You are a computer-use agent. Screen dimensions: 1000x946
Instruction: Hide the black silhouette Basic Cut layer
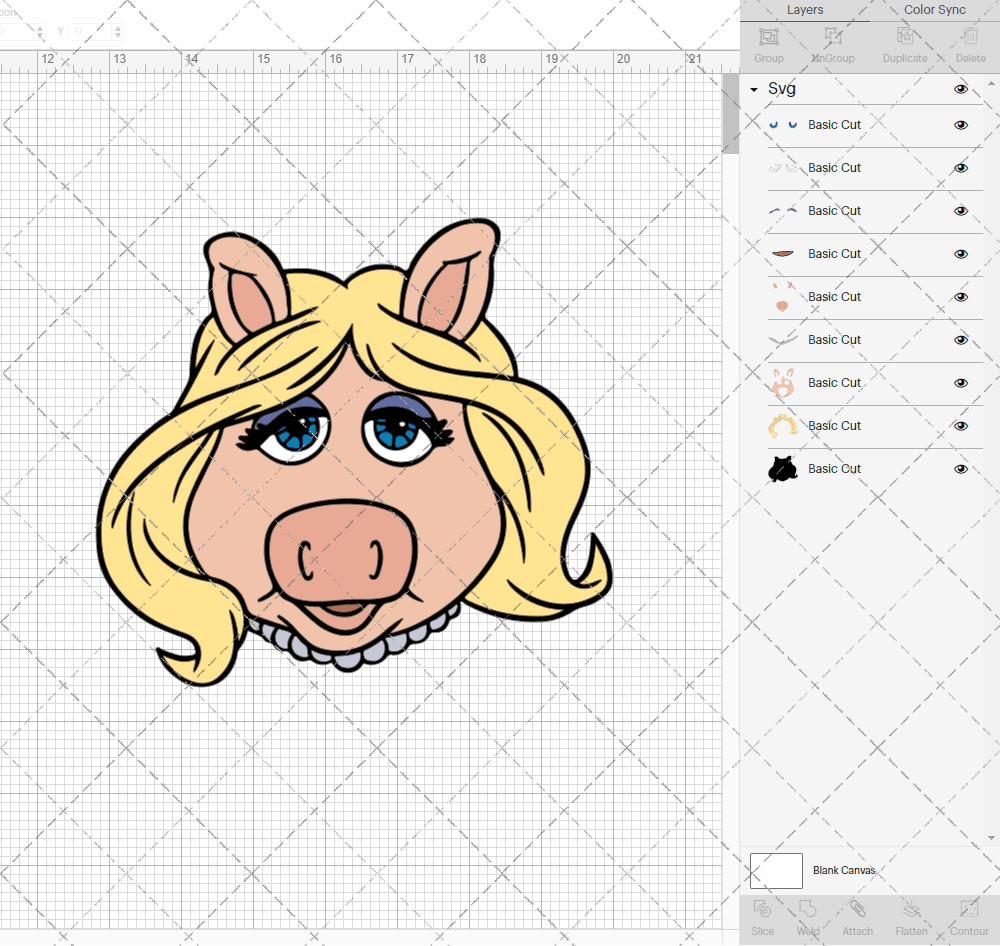tap(960, 469)
